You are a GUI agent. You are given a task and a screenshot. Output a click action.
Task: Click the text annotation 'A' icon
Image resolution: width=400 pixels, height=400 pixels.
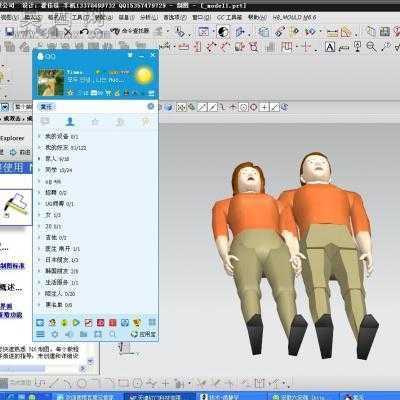click(330, 47)
